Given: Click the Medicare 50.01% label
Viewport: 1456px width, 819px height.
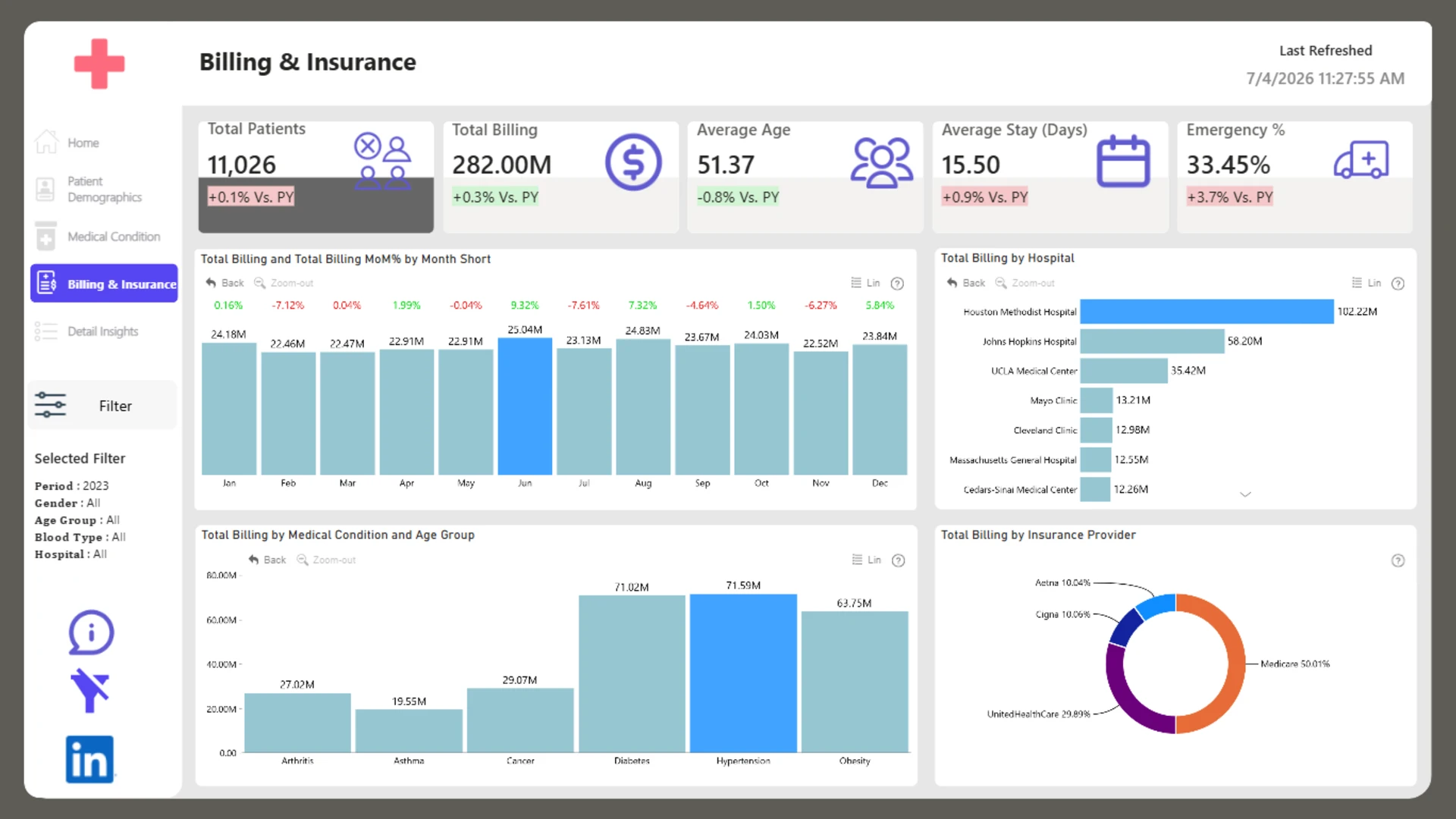Looking at the screenshot, I should tap(1295, 664).
